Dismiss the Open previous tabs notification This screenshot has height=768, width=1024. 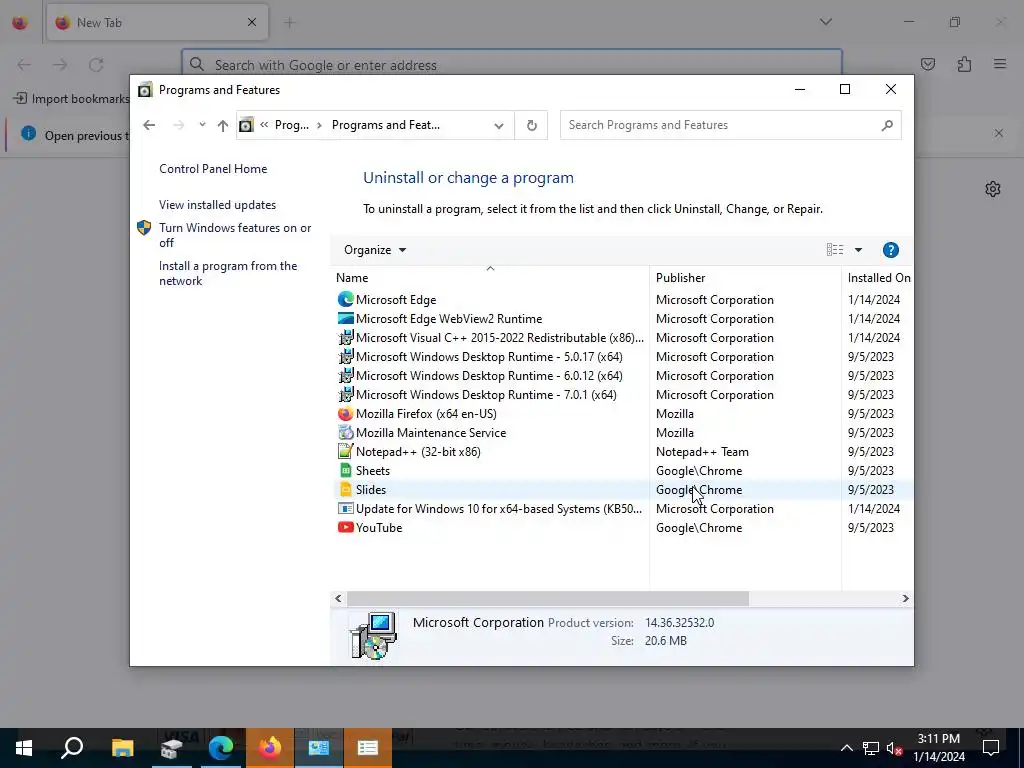pyautogui.click(x=999, y=133)
